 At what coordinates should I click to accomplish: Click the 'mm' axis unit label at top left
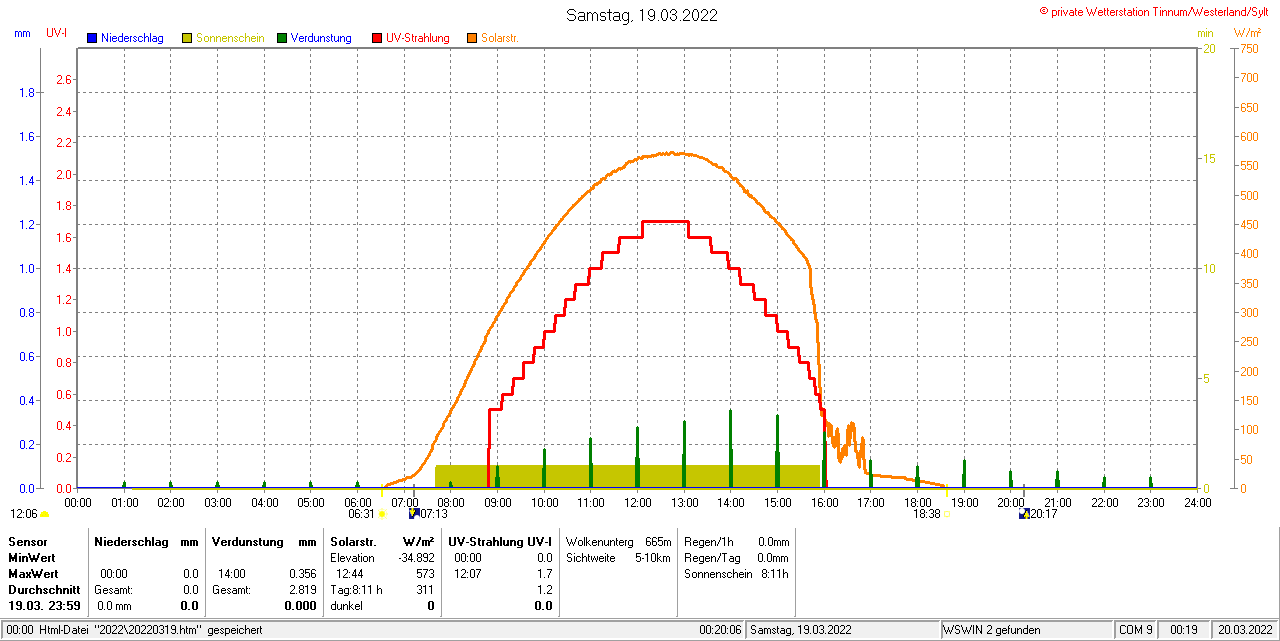tap(22, 33)
